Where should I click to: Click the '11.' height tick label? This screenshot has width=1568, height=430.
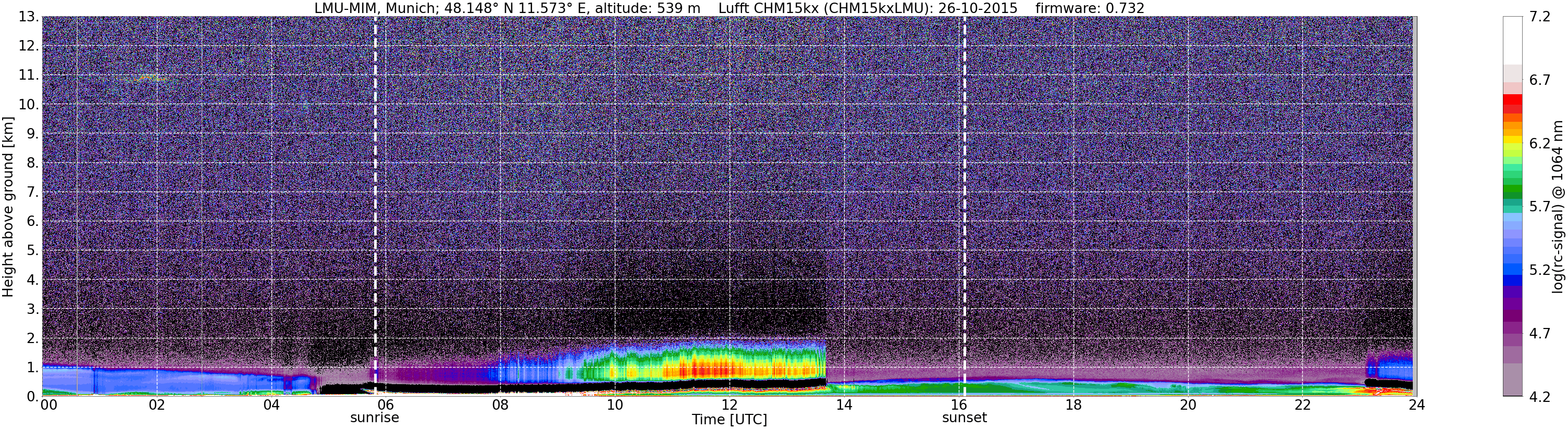[x=29, y=75]
